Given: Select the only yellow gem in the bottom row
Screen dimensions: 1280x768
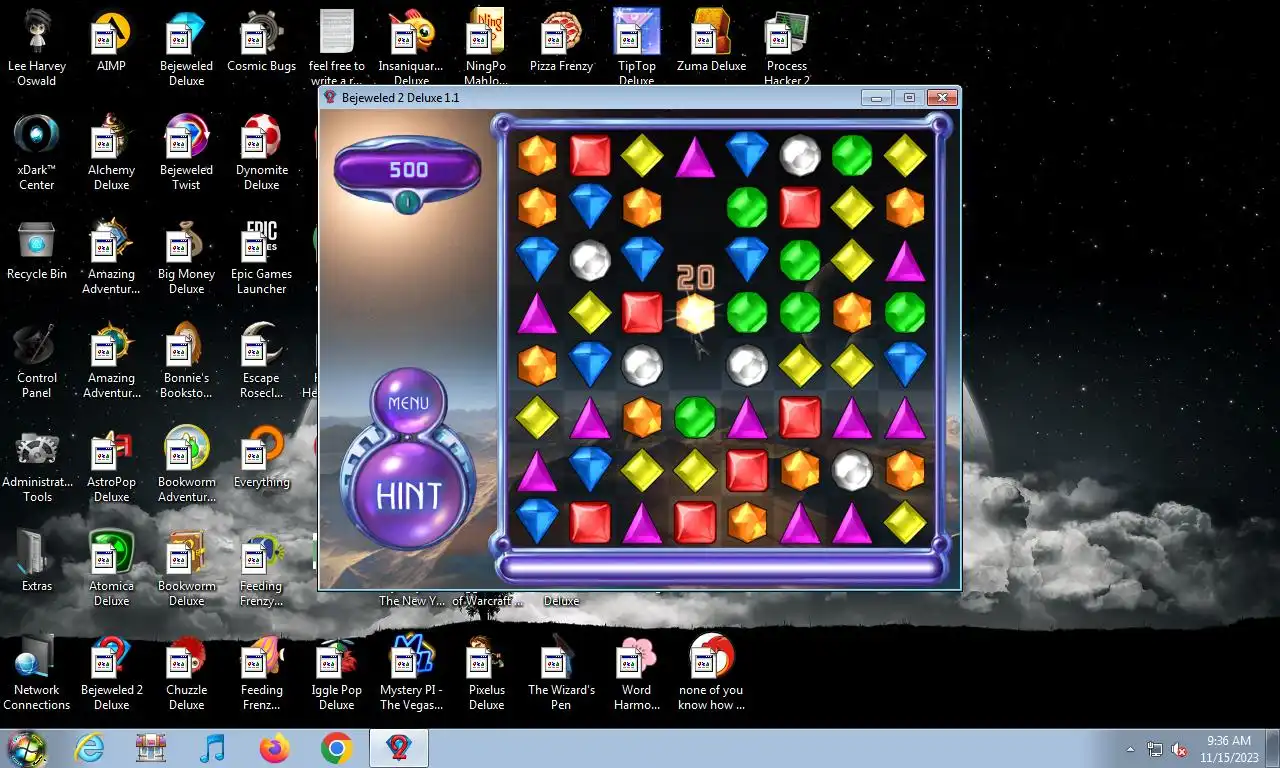Looking at the screenshot, I should click(905, 522).
